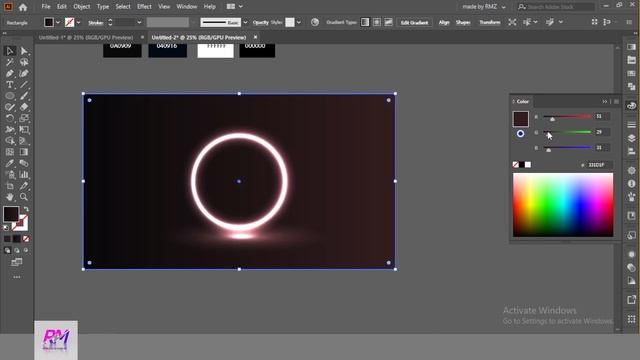Open the stroke color dropdown in the control bar
This screenshot has width=640, height=360.
pos(78,22)
